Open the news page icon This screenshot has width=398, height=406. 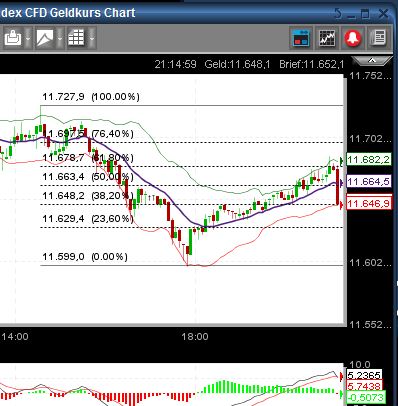pyautogui.click(x=379, y=38)
